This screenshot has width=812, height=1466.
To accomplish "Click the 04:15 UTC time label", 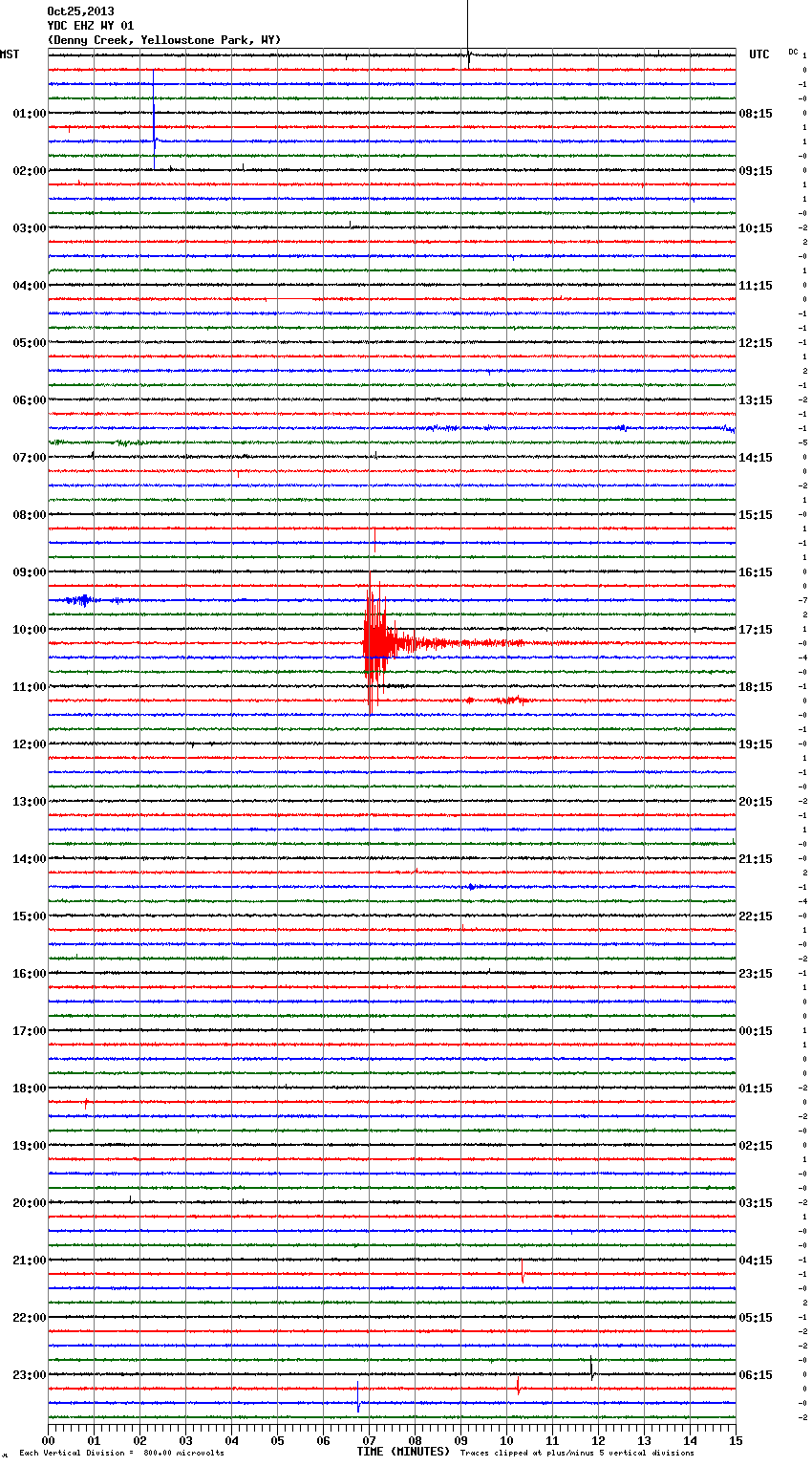I will (756, 1261).
